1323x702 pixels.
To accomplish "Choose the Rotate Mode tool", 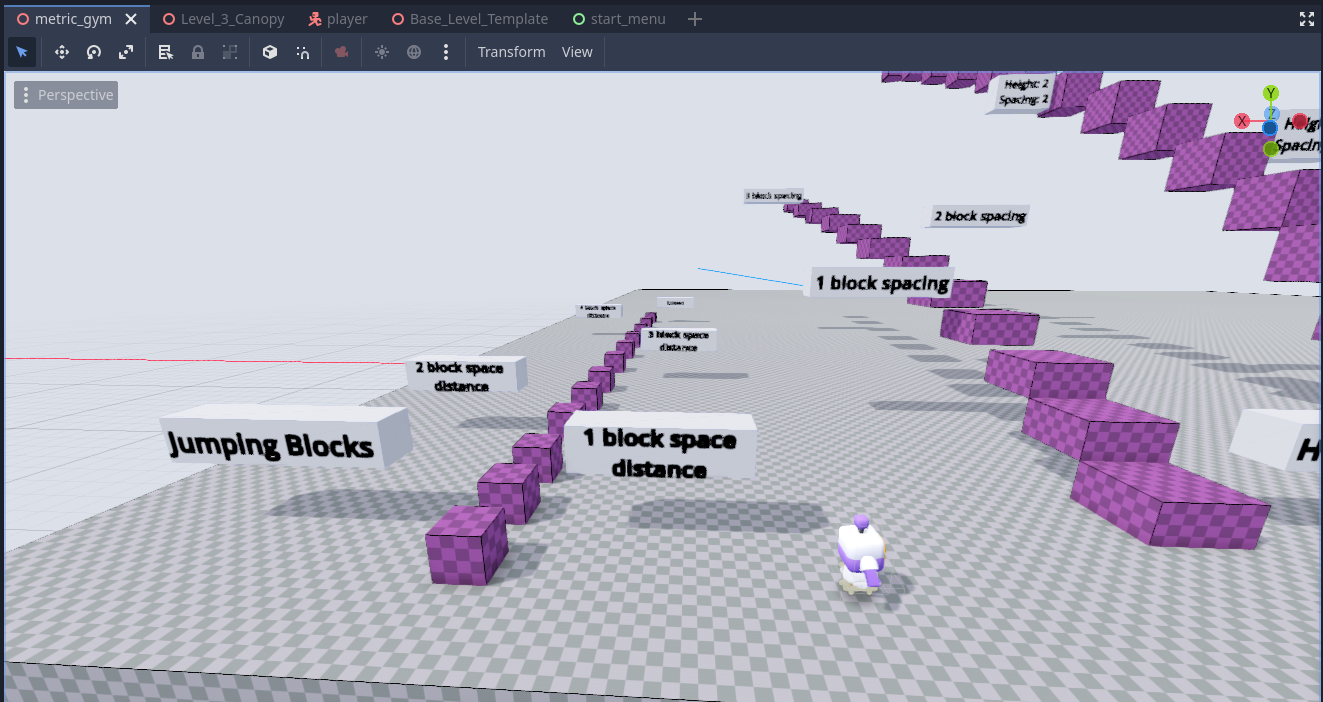I will (94, 52).
